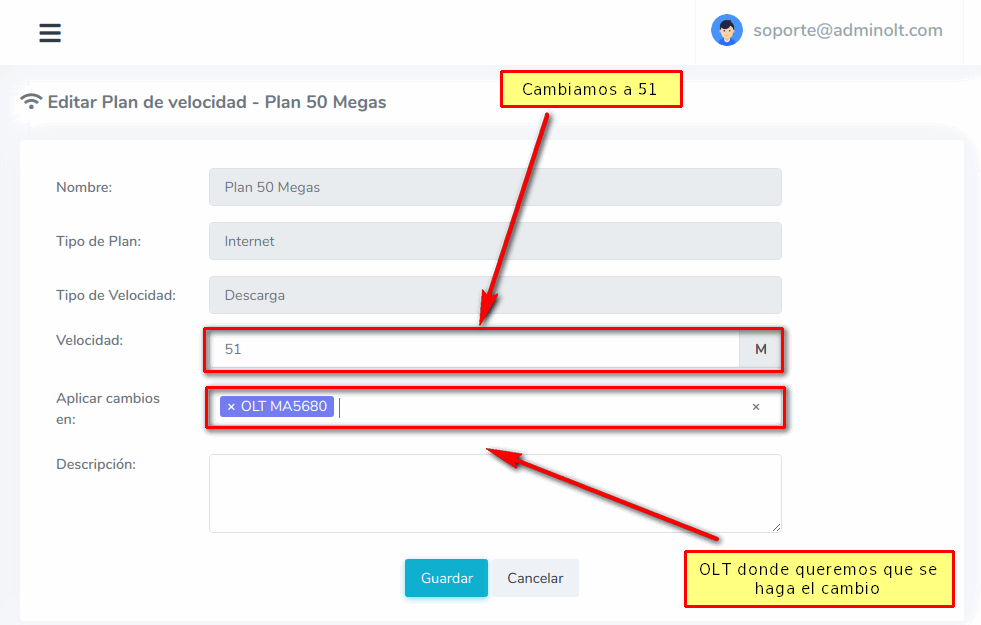Viewport: 981px width, 625px height.
Task: Click the Editar Plan de velocidad heading
Action: [x=216, y=102]
